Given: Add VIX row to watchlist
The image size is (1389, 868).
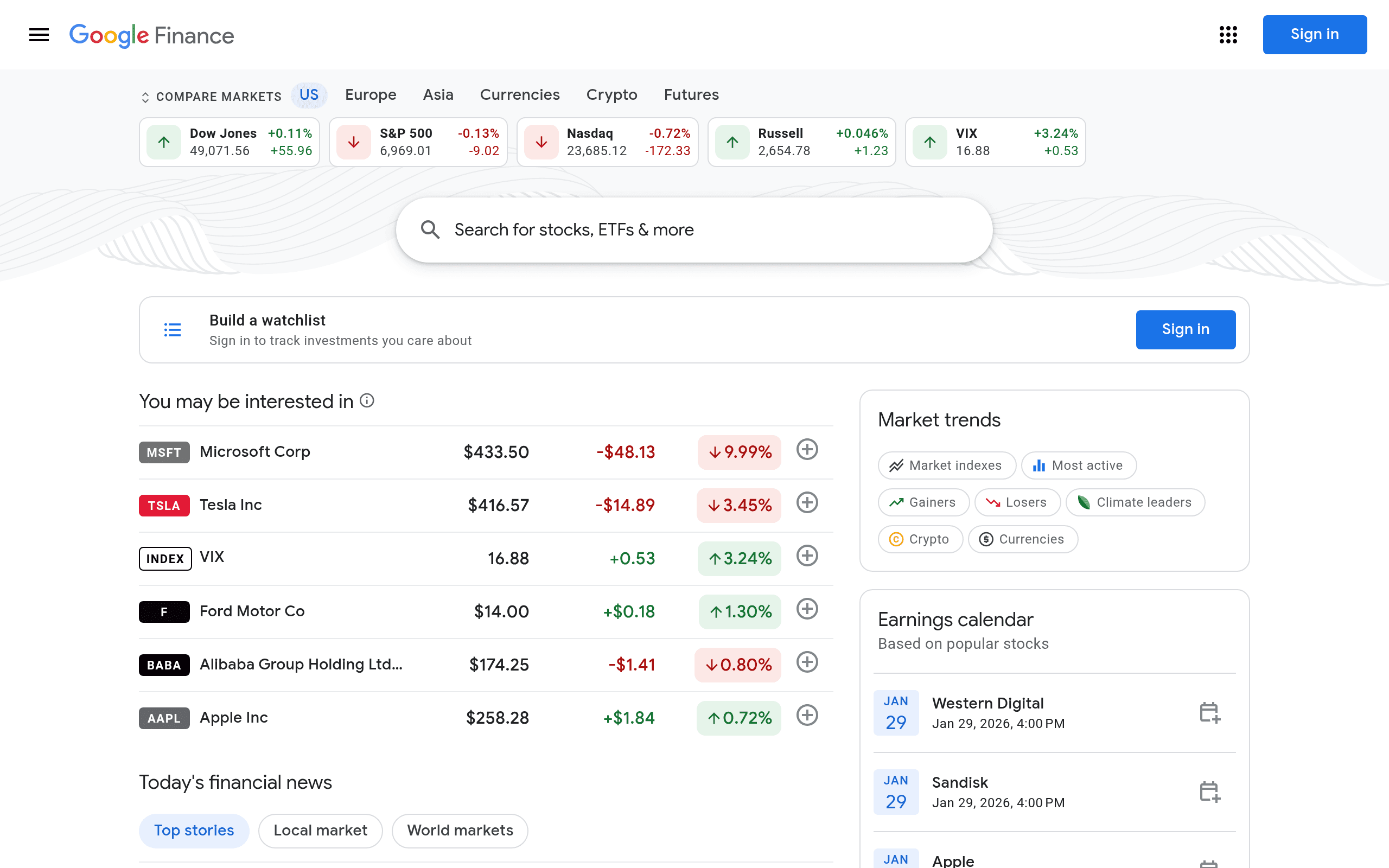Looking at the screenshot, I should (807, 556).
